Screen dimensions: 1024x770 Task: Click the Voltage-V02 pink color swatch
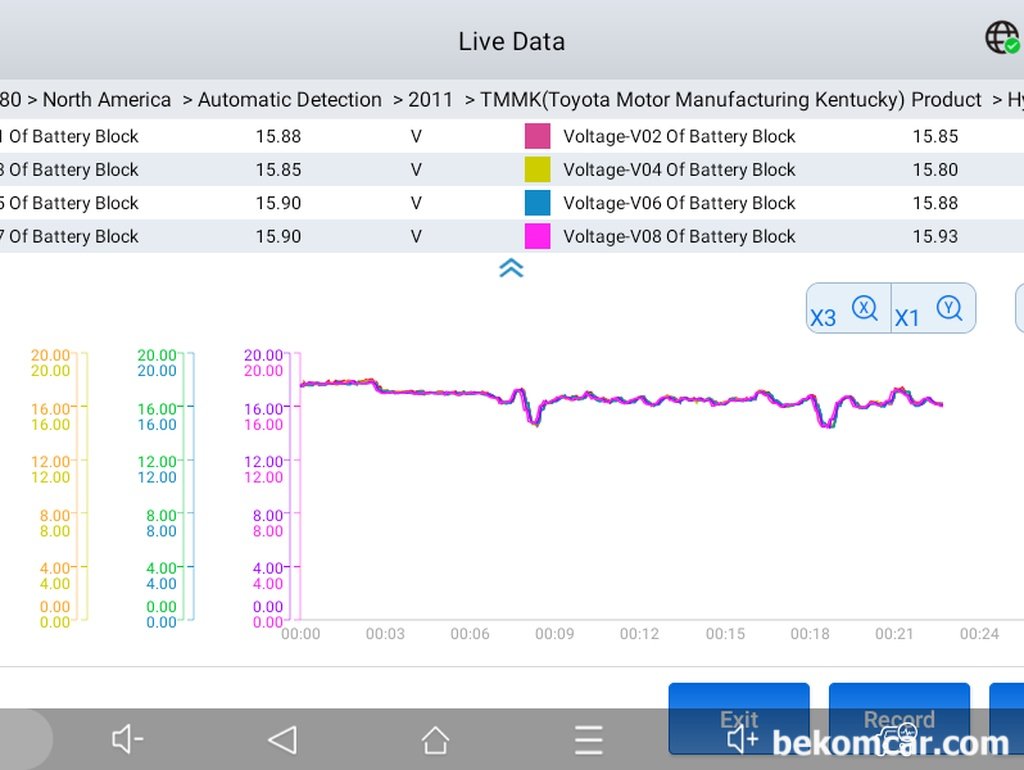tap(538, 137)
